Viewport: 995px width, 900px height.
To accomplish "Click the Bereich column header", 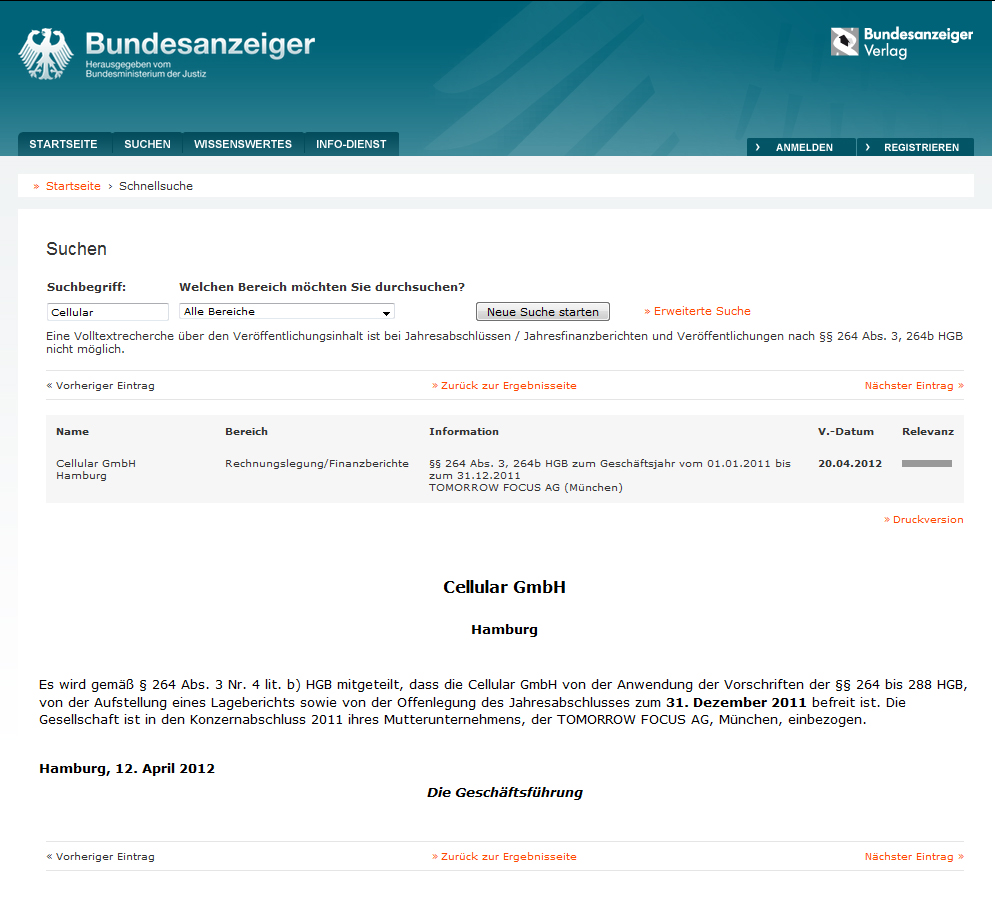I will tap(246, 432).
